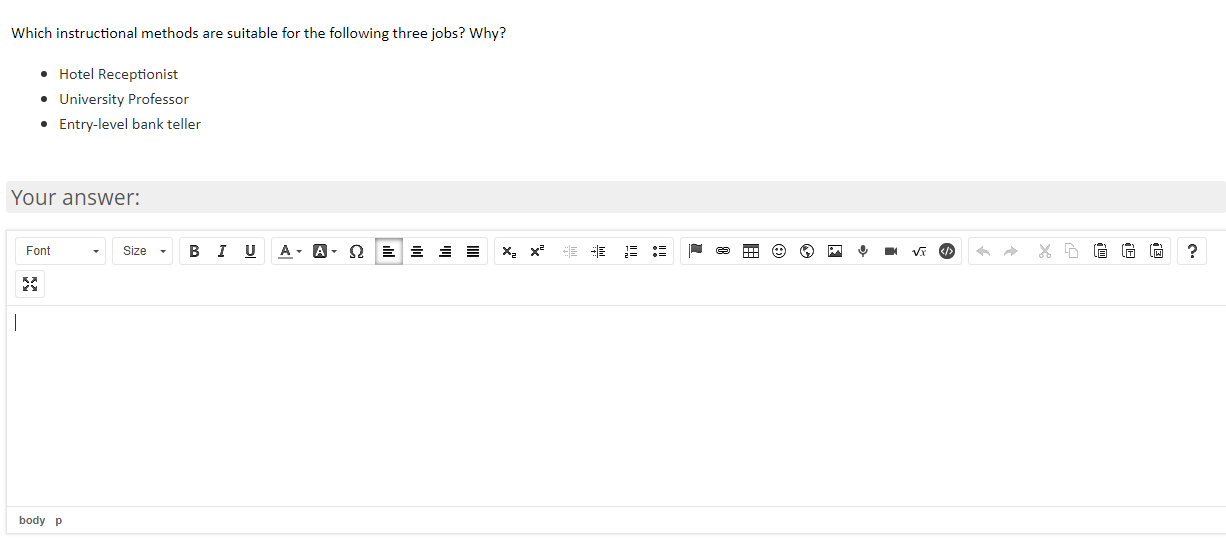Viewport: 1226px width, 545px height.
Task: Record audio with microphone icon
Action: [863, 251]
